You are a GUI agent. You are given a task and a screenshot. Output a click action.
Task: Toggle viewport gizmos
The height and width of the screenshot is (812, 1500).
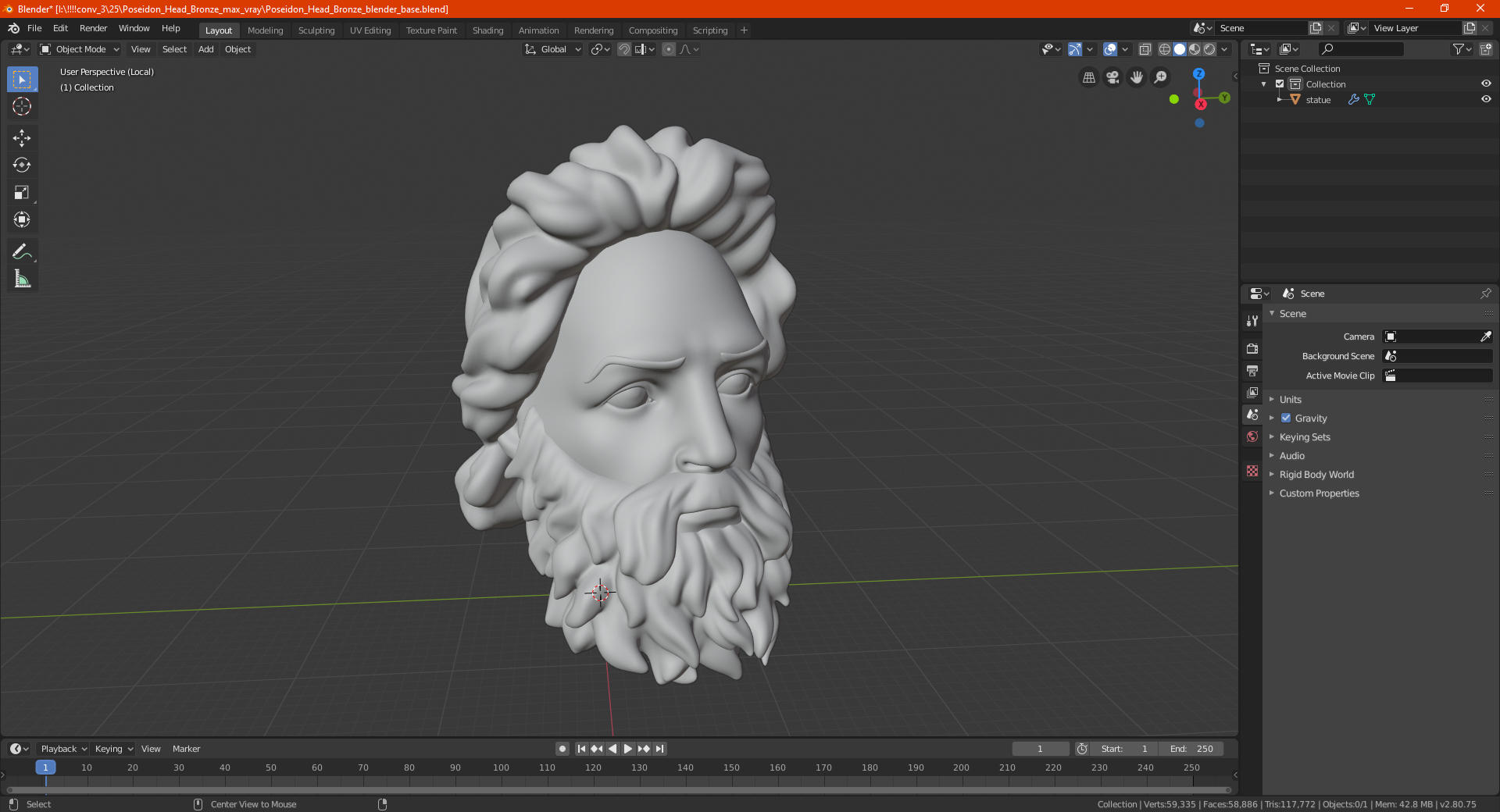coord(1075,49)
